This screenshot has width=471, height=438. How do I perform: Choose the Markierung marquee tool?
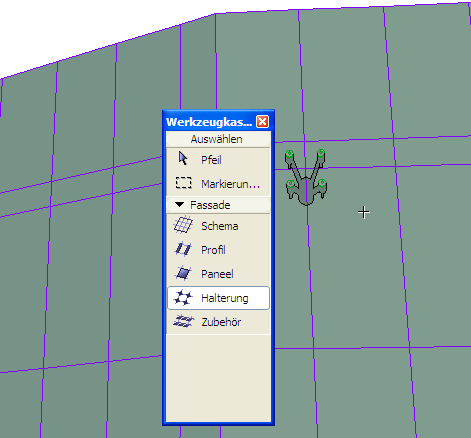pos(218,184)
